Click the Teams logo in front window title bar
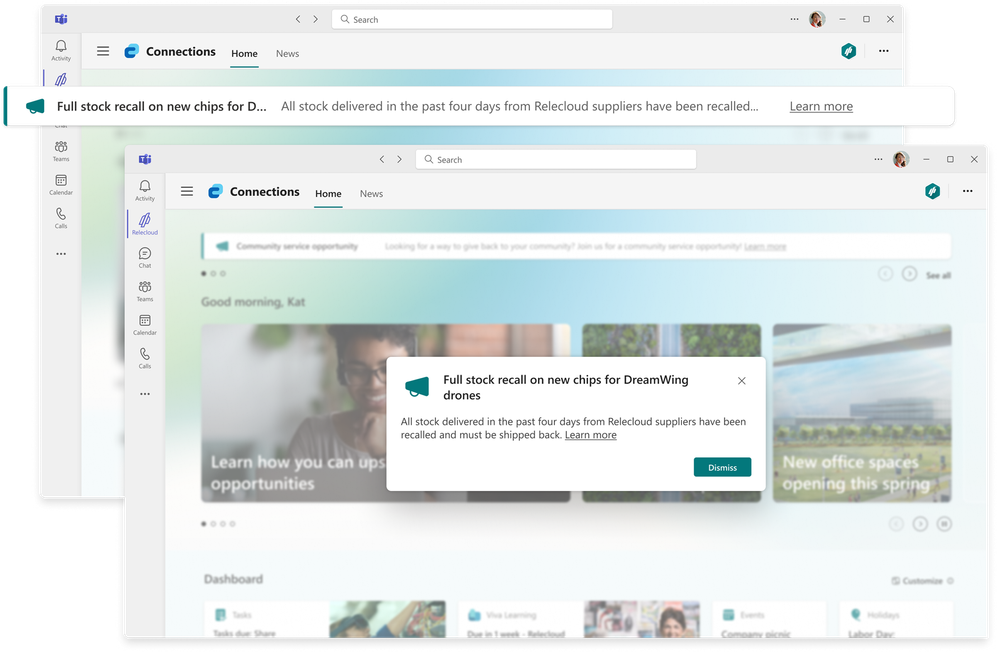Viewport: 999px width, 652px height. point(145,159)
